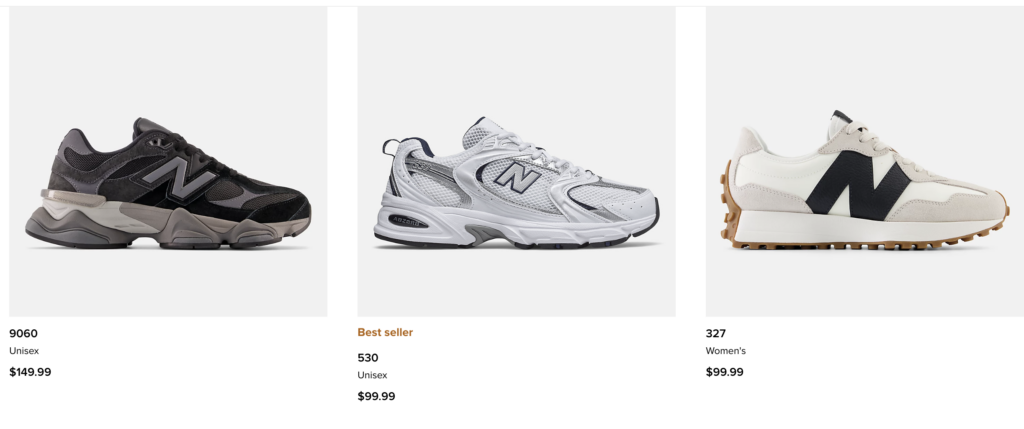Click the 9060 product name

point(23,333)
